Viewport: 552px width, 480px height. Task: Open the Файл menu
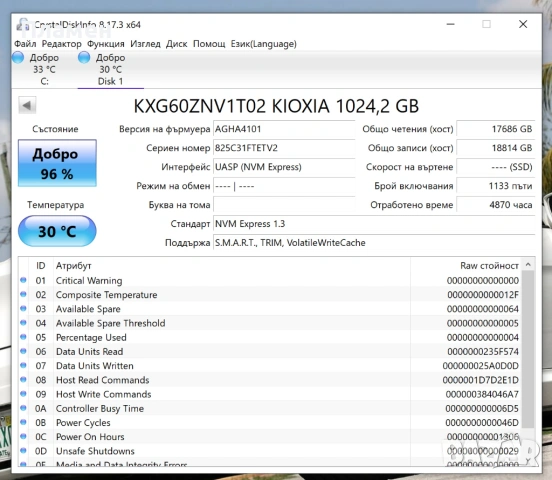pyautogui.click(x=25, y=44)
